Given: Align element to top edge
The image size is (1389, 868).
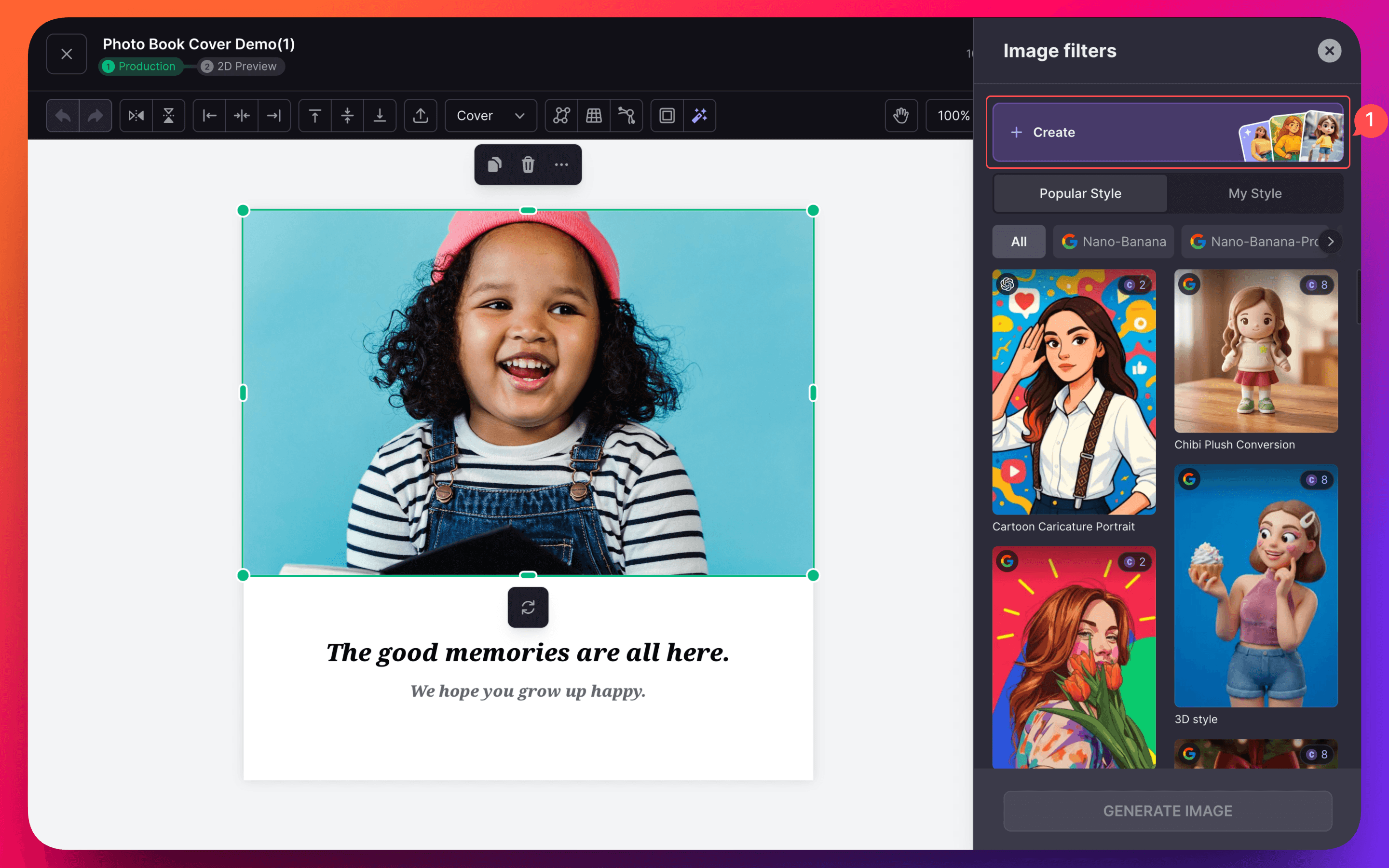Looking at the screenshot, I should click(x=314, y=115).
